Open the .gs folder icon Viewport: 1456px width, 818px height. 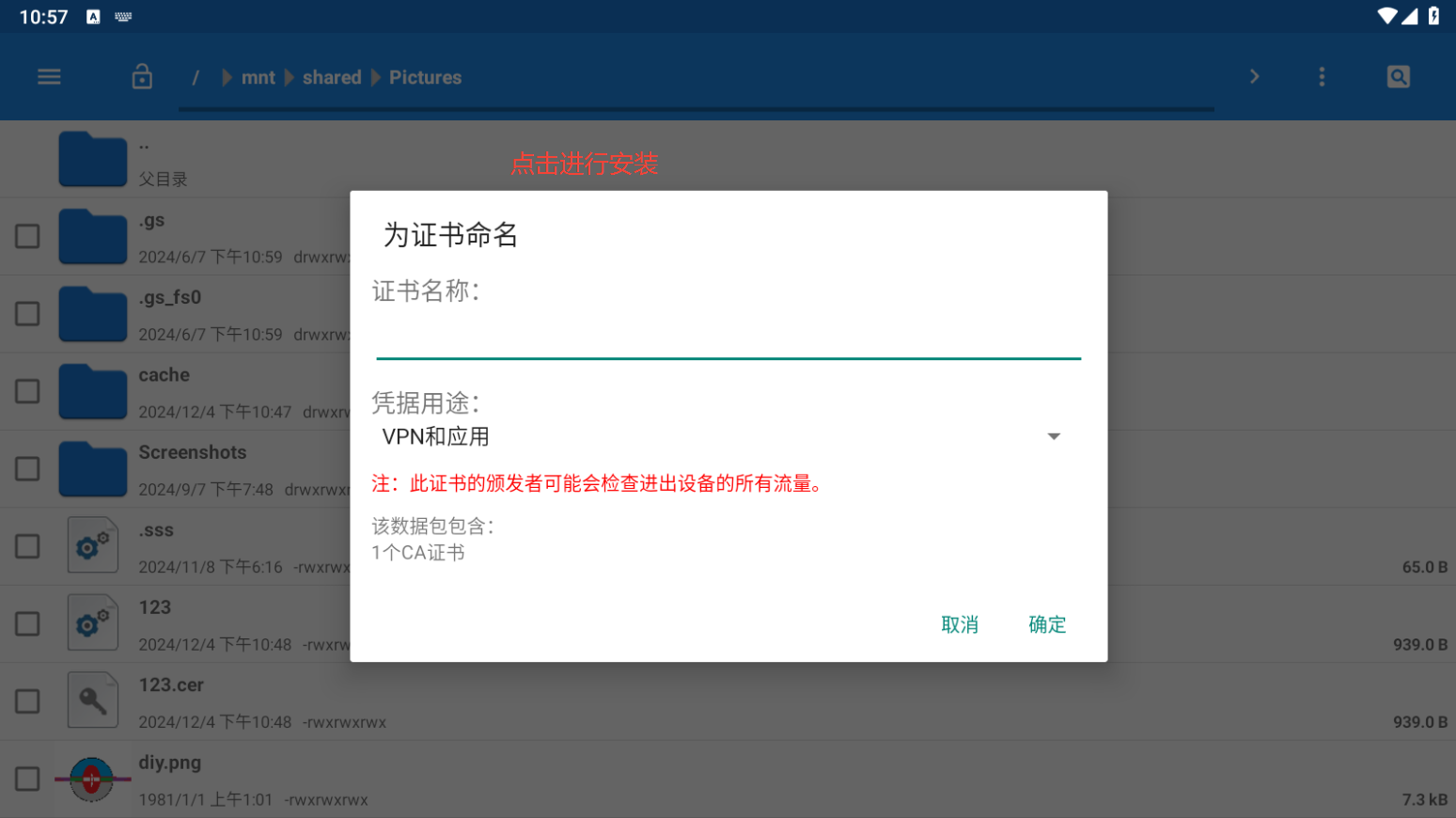coord(92,236)
